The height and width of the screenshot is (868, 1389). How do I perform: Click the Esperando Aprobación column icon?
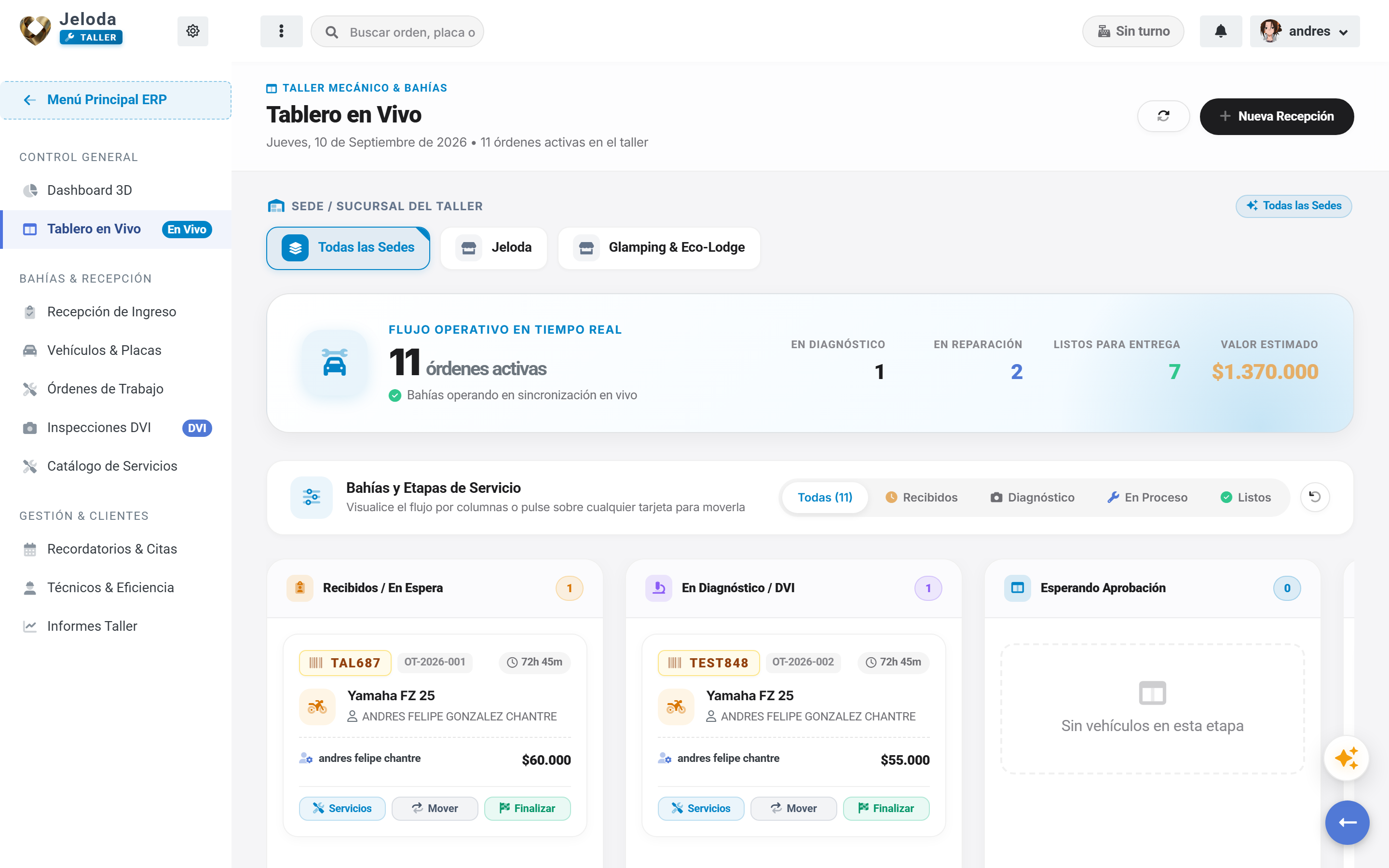pyautogui.click(x=1018, y=588)
